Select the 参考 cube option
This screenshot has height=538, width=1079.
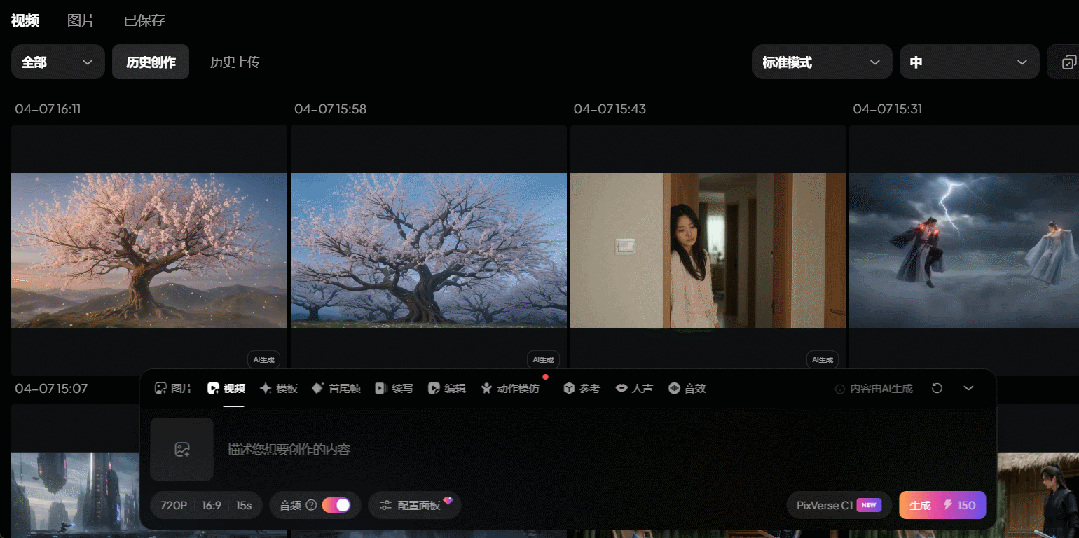(x=581, y=389)
